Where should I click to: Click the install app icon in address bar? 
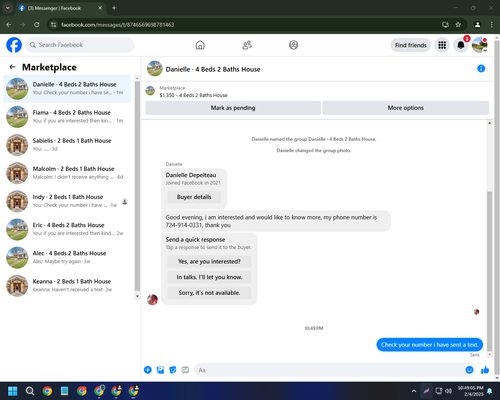tap(445, 25)
